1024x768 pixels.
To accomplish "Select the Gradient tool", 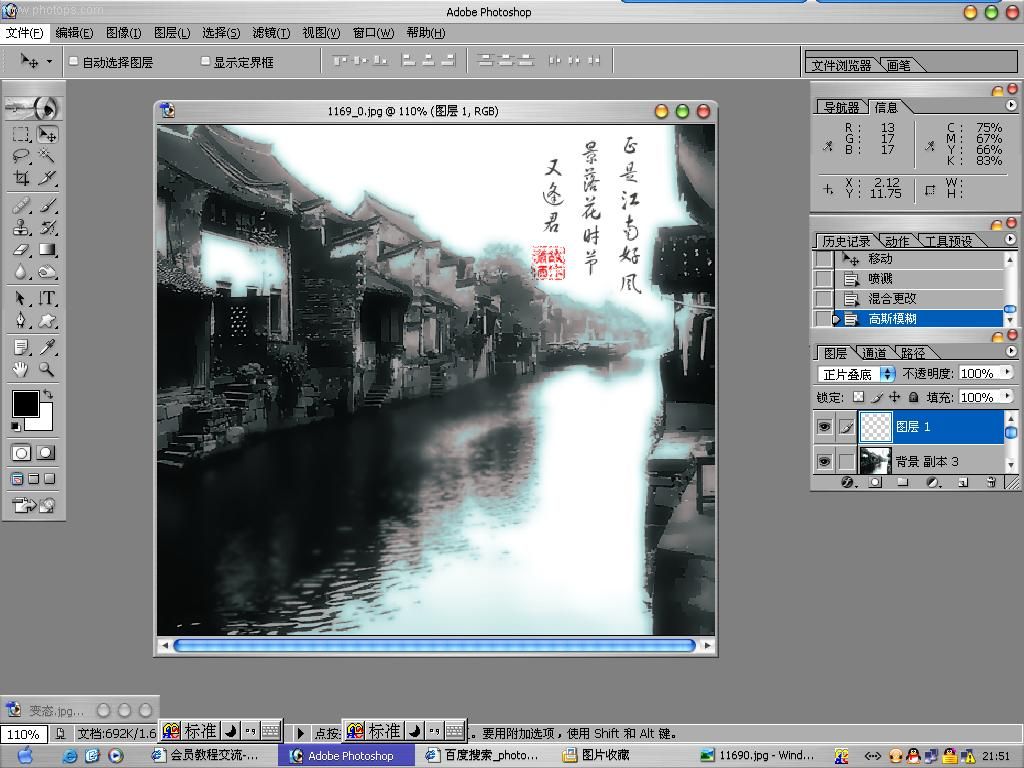I will click(x=48, y=249).
